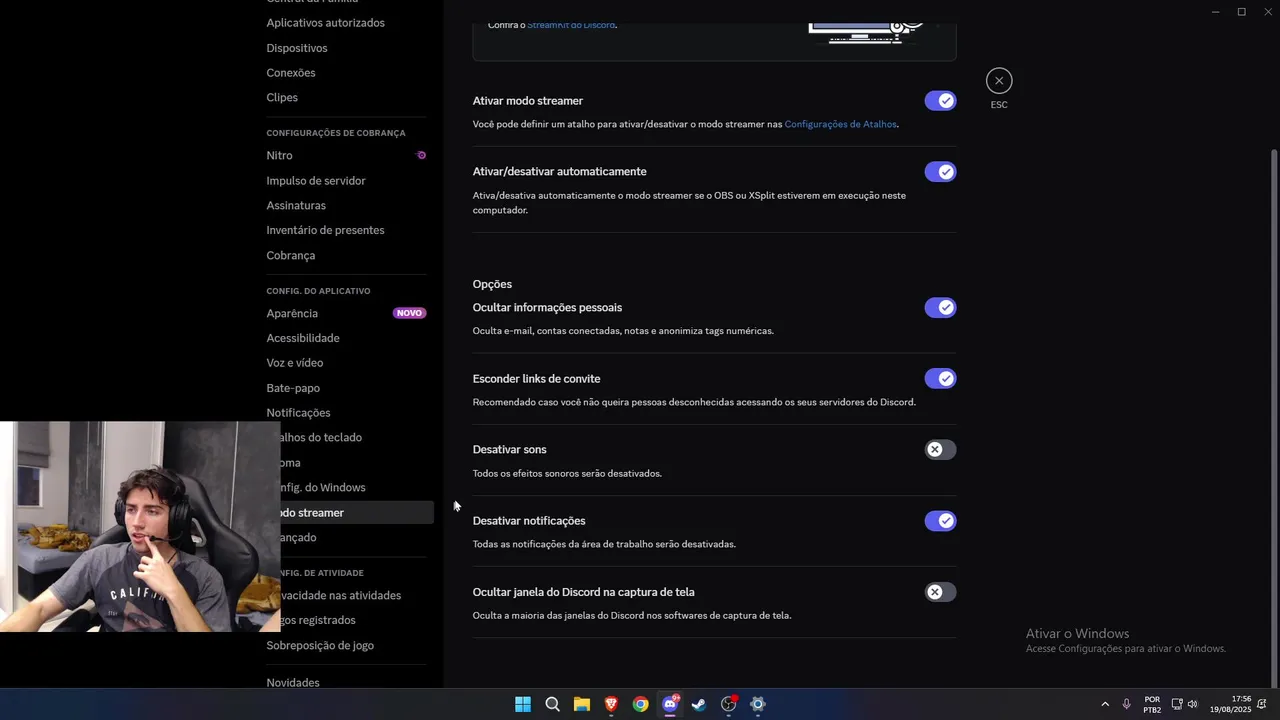Screen dimensions: 1280x720
Task: Click 'Todos os efeitos sonoros serão desativados' text
Action: tap(567, 474)
